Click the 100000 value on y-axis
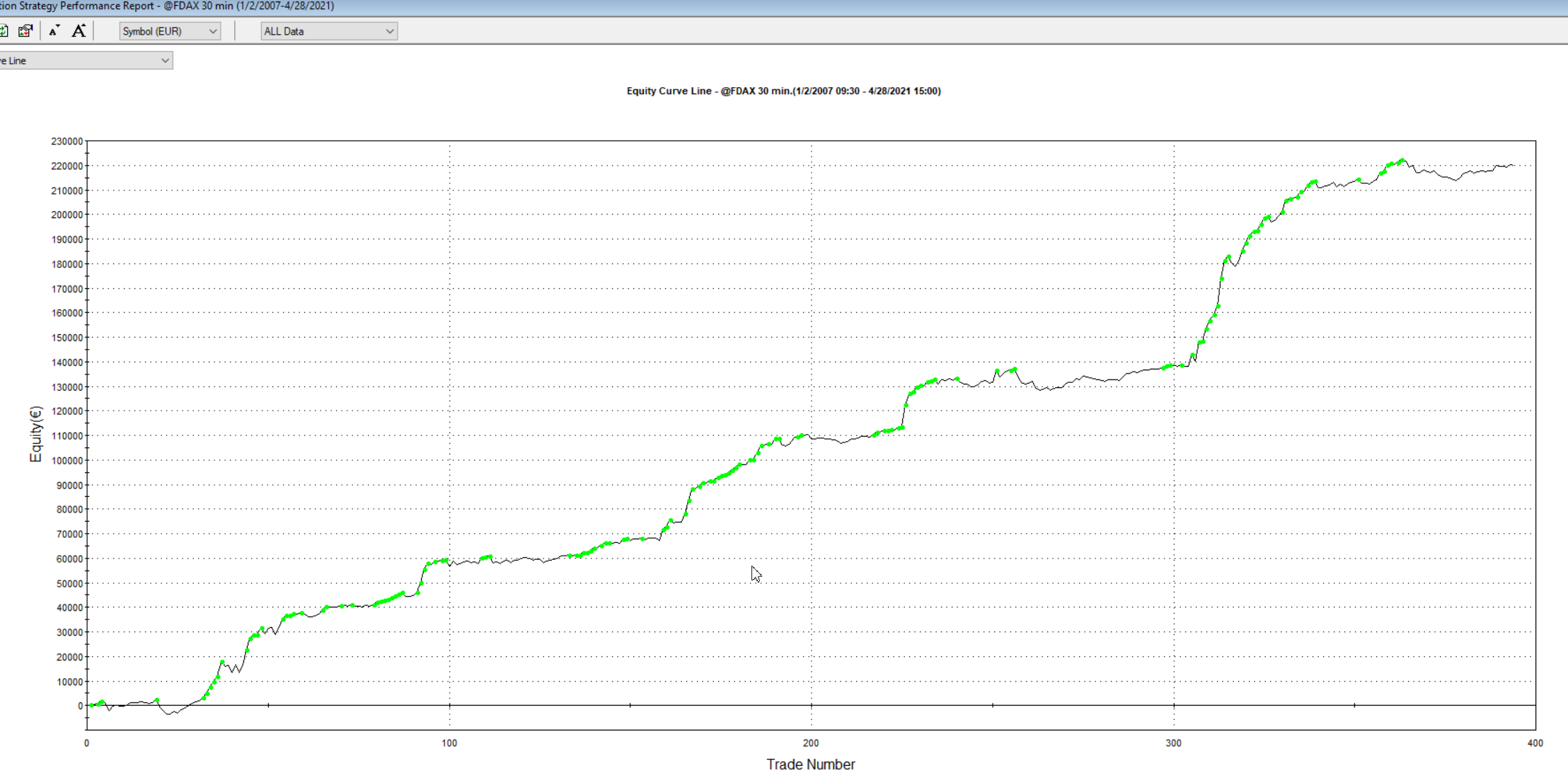 tap(67, 461)
